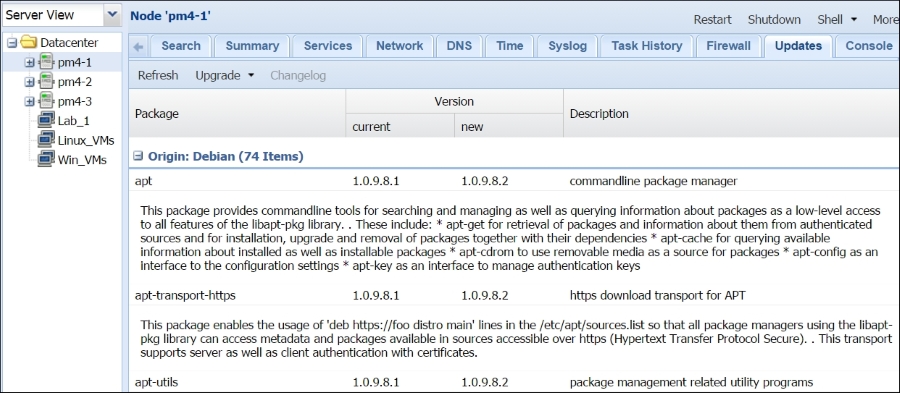Open the Win_VMs pool icon
Image resolution: width=900 pixels, height=393 pixels.
[x=46, y=159]
